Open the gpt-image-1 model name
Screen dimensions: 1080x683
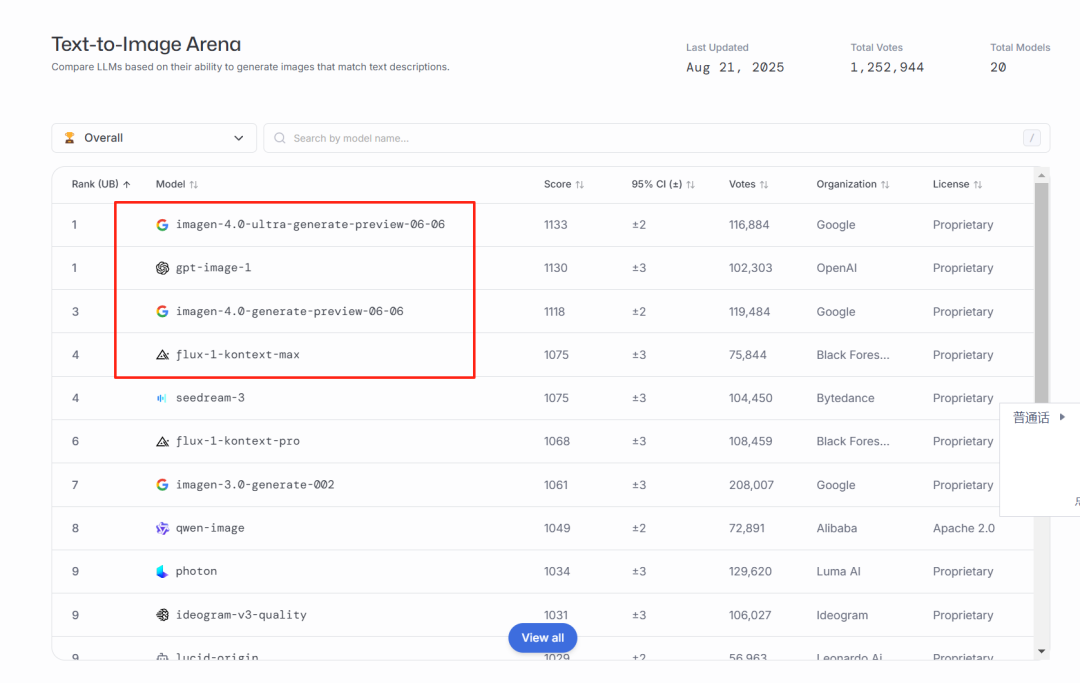214,268
